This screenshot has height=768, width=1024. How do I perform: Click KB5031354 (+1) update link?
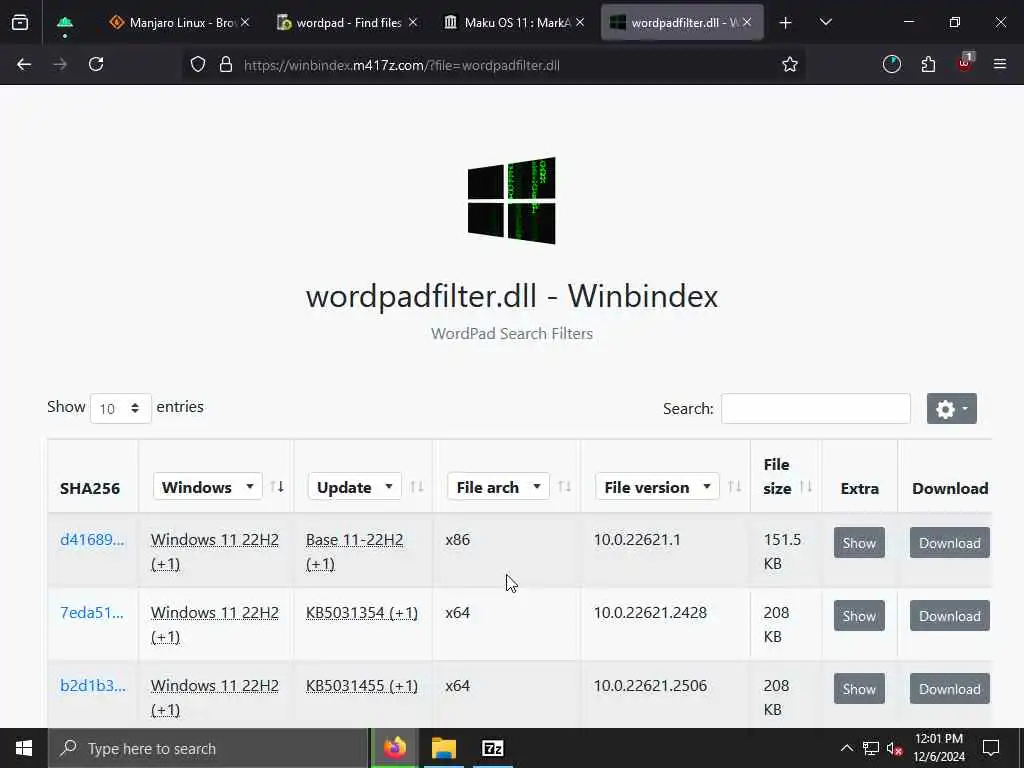tap(362, 613)
